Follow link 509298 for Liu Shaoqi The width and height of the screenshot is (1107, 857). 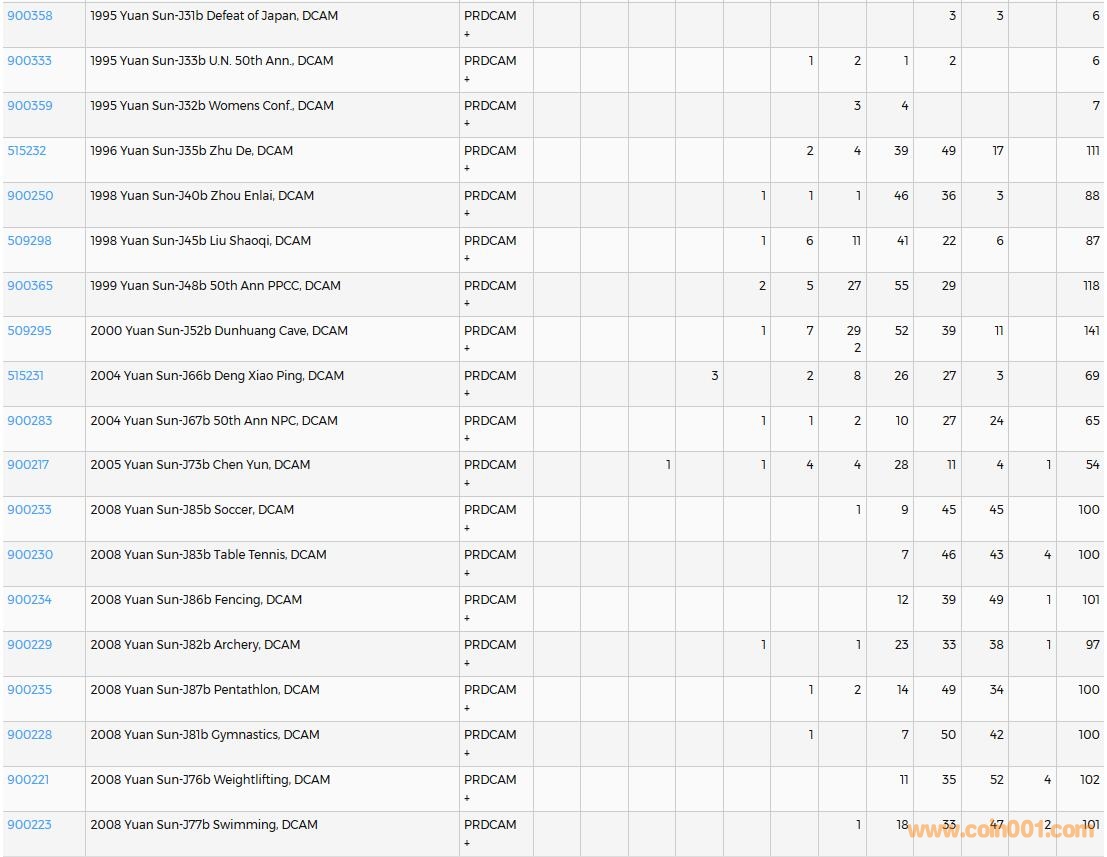point(30,241)
